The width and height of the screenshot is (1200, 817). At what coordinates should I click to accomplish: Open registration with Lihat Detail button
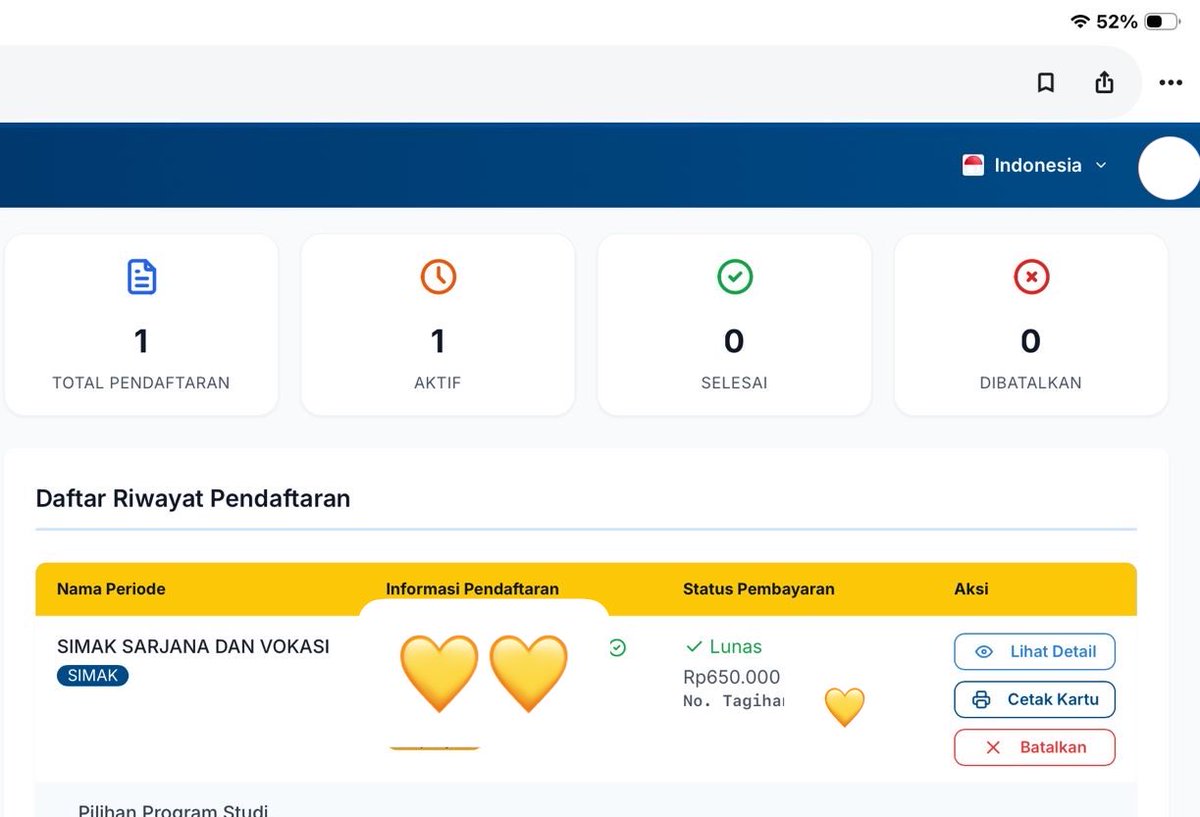[x=1035, y=651]
